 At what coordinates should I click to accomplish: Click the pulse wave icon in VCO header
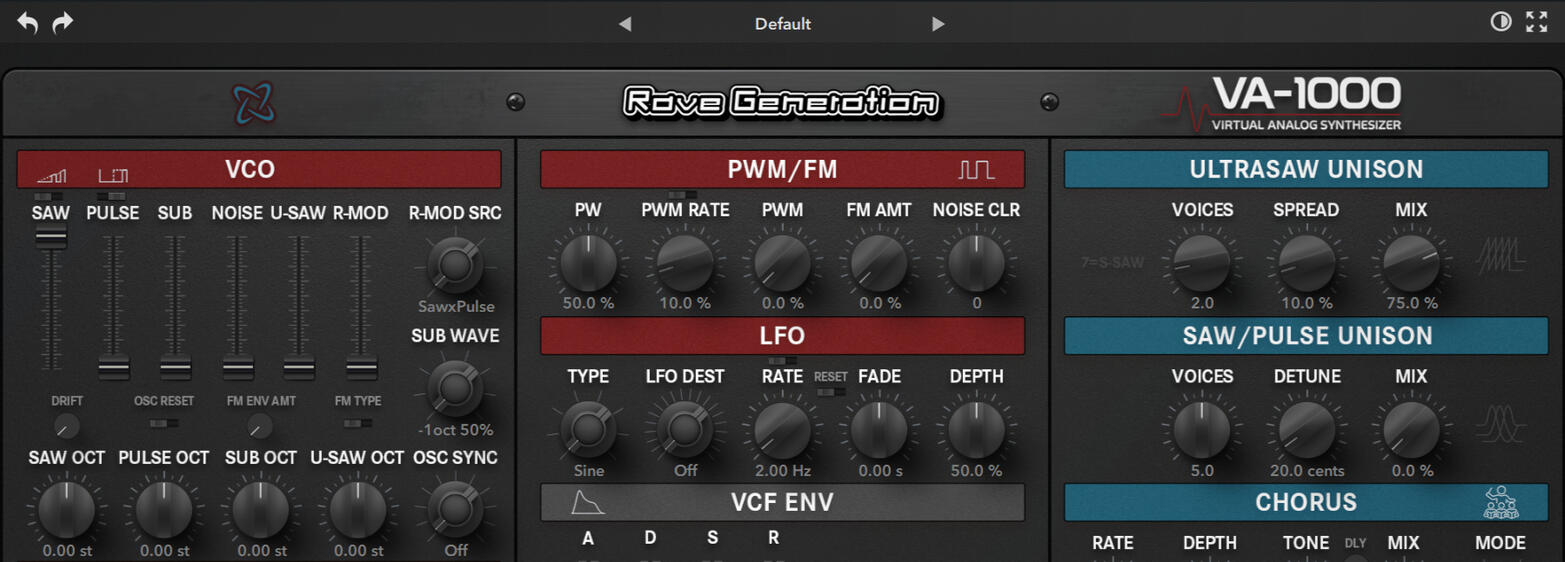click(113, 176)
